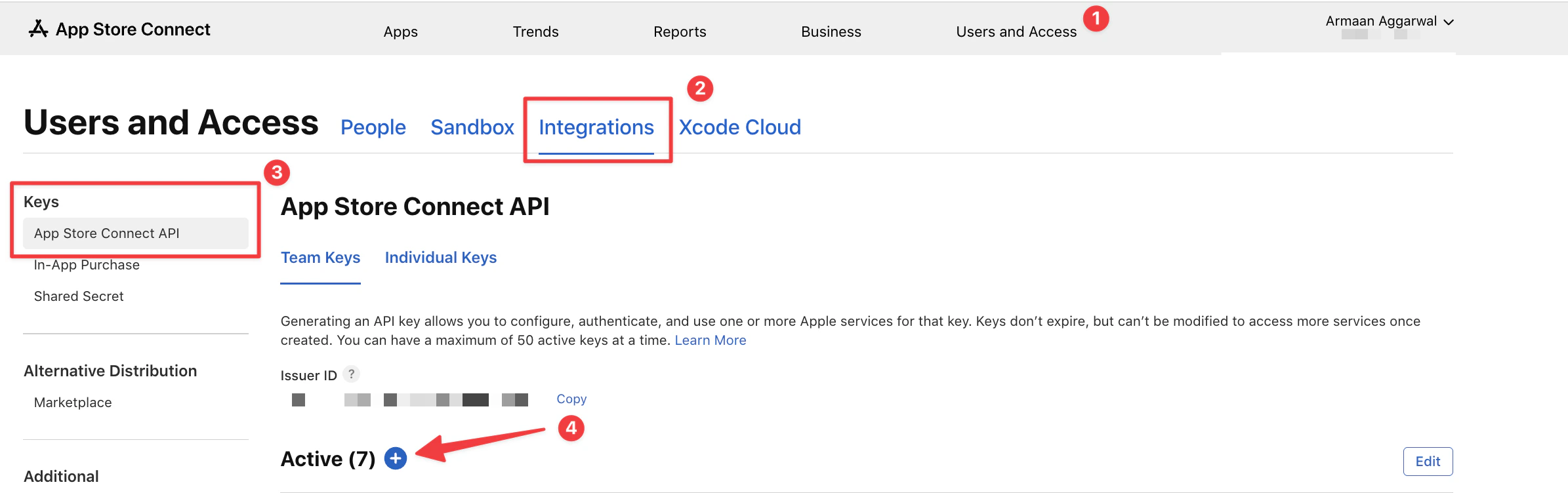Click the Edit button for active keys
The image size is (1568, 493).
[x=1428, y=462]
